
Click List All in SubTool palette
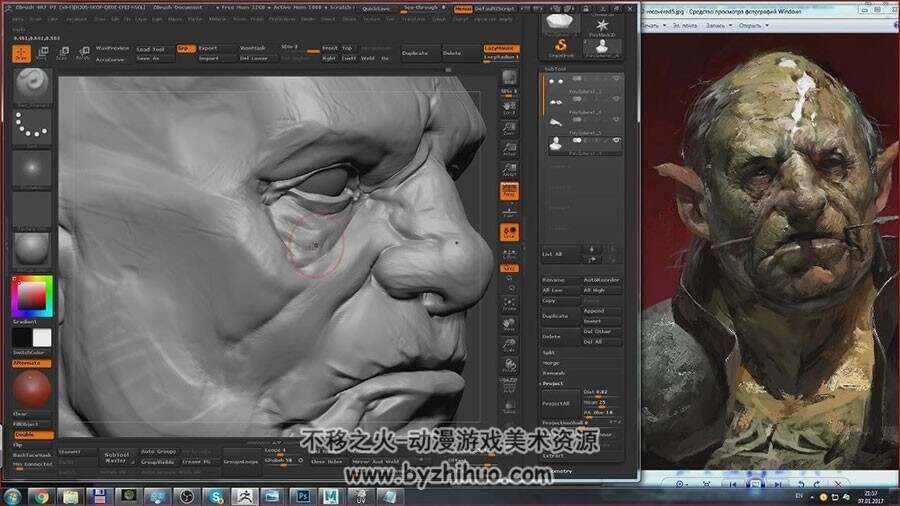pos(561,254)
